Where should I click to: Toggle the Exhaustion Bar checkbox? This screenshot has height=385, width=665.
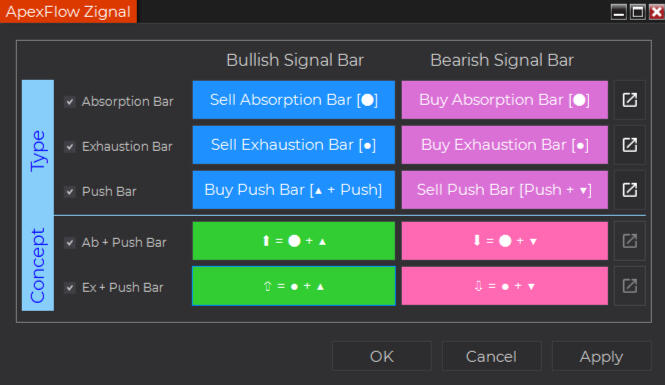(70, 147)
